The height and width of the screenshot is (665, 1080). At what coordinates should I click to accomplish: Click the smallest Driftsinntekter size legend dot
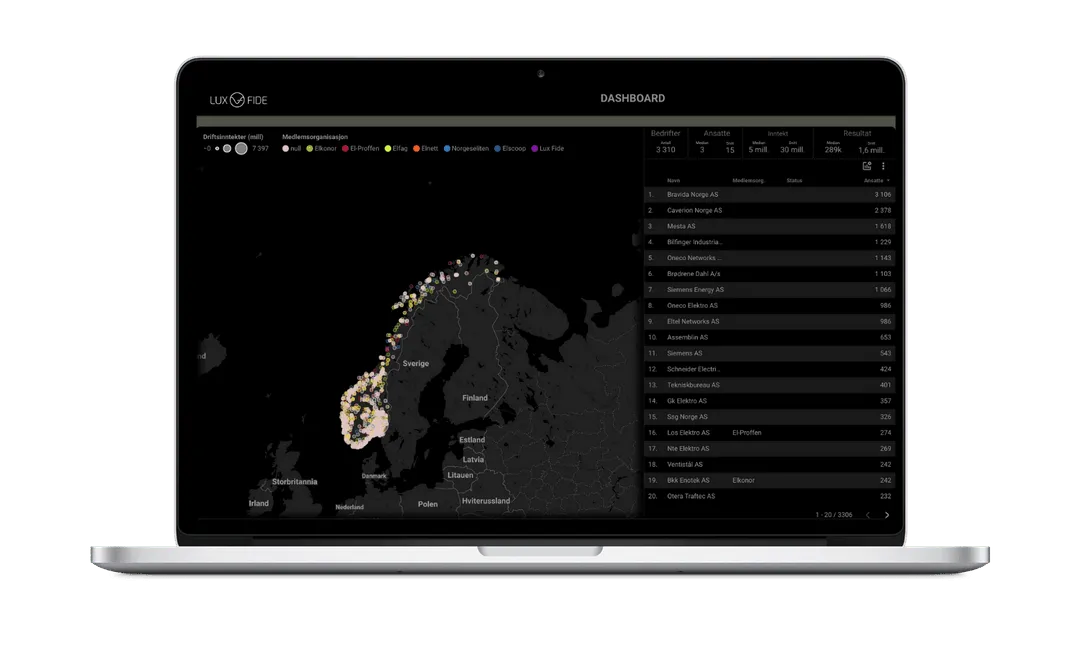point(217,148)
